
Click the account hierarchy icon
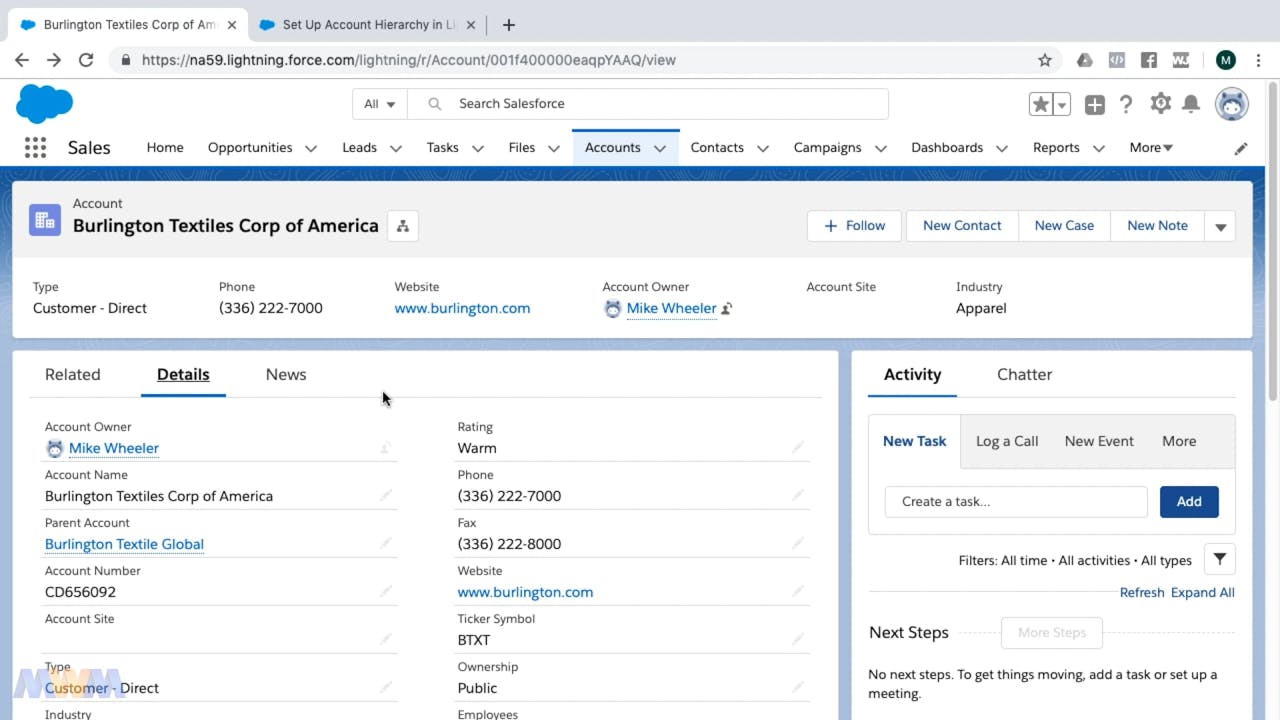click(x=403, y=226)
